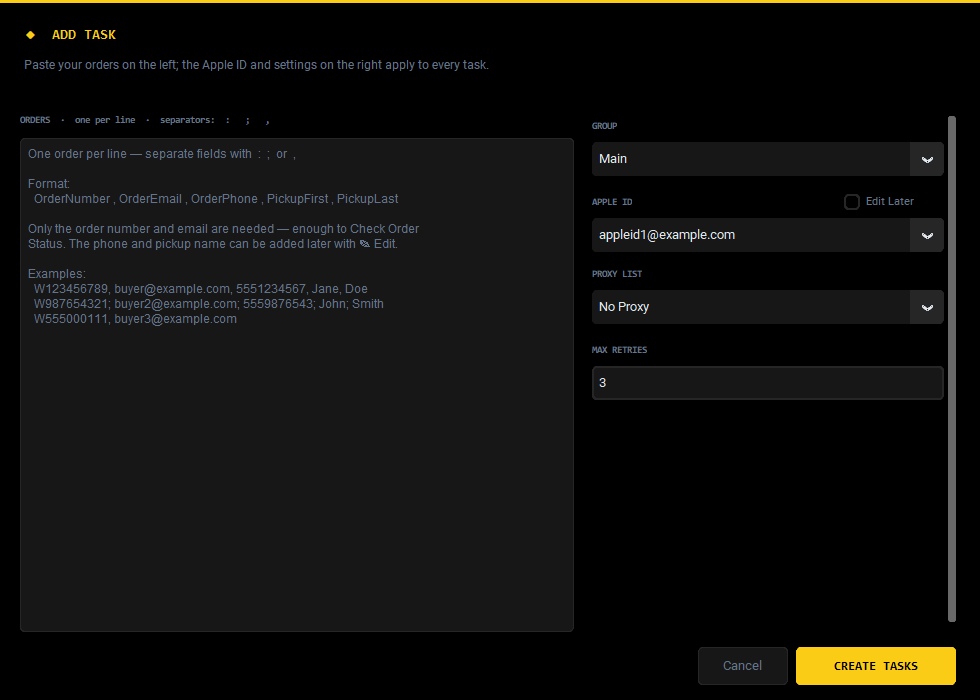Screen dimensions: 980x700
Task: Click the ADD TASK heading text
Action: pyautogui.click(x=84, y=35)
